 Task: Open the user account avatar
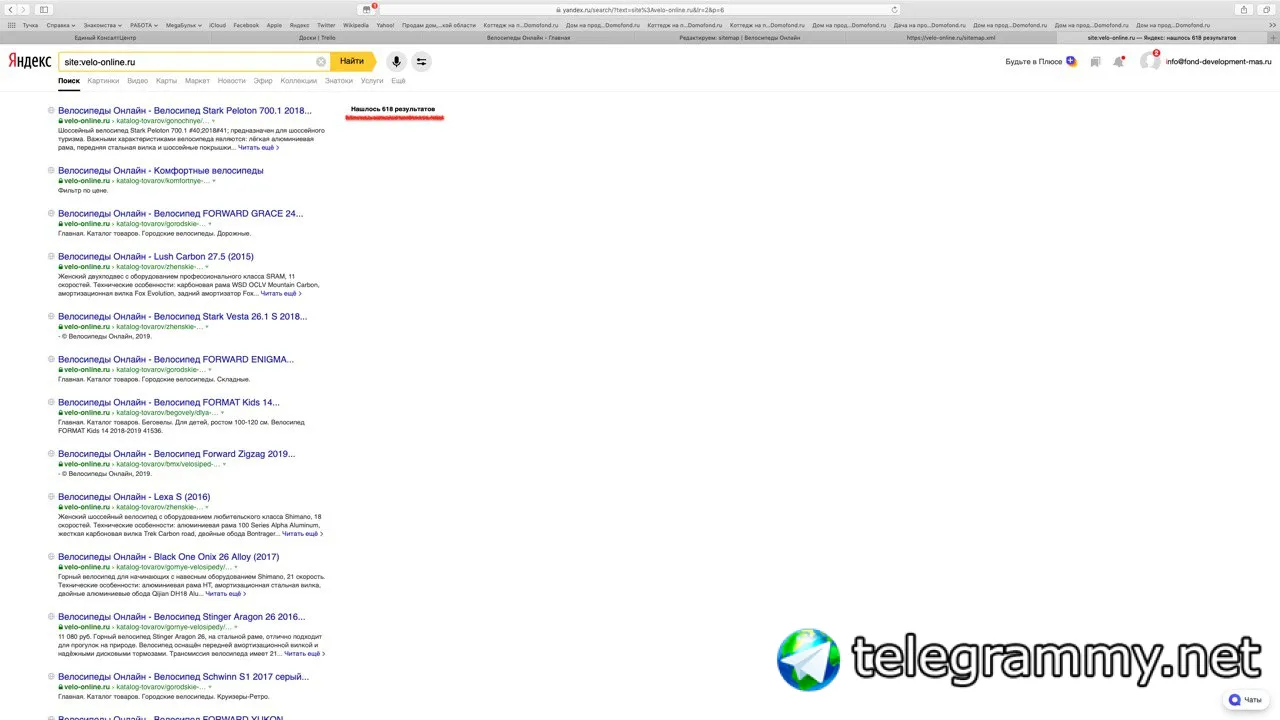click(1150, 61)
